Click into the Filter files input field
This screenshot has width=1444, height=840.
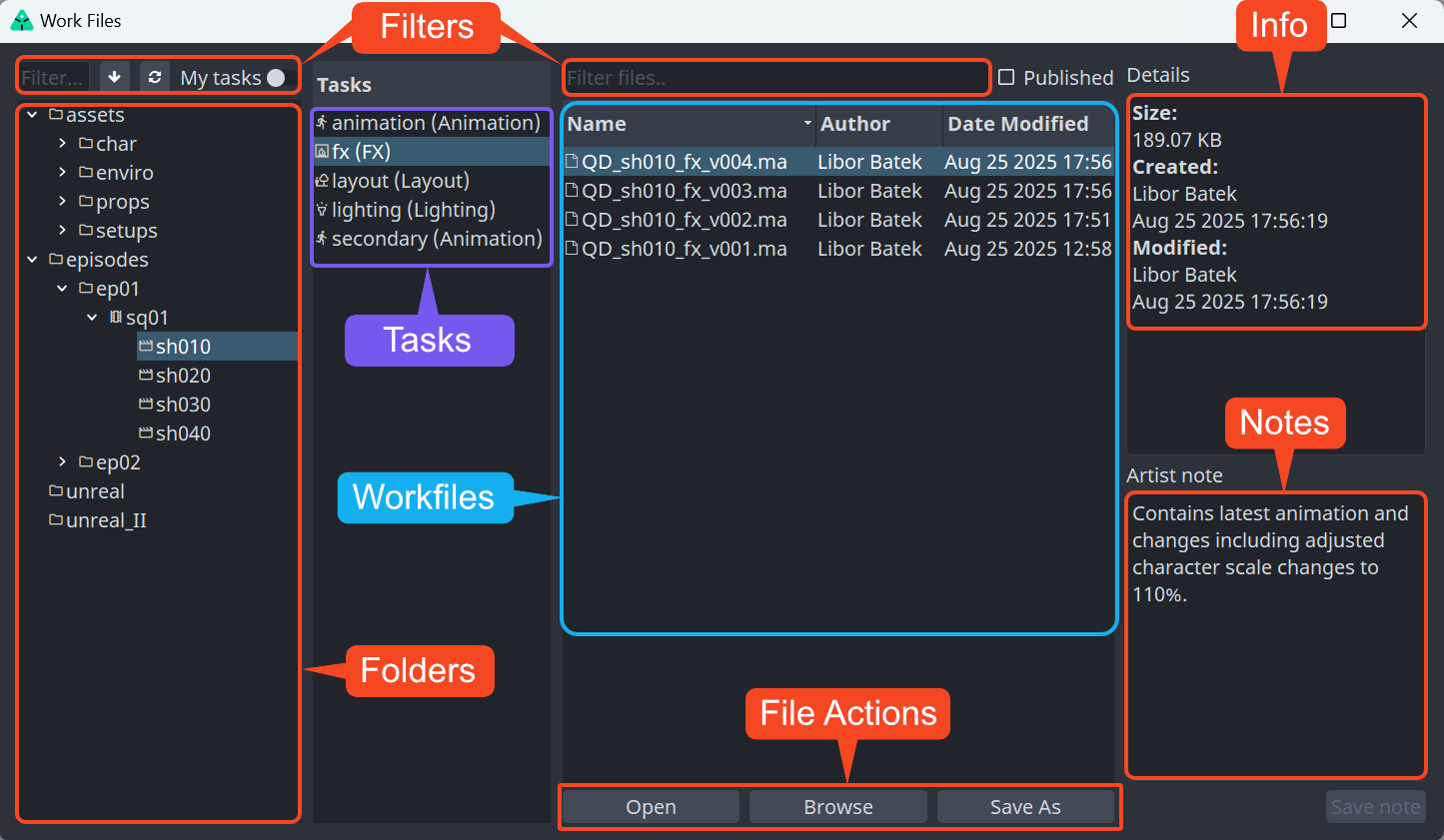coord(775,78)
